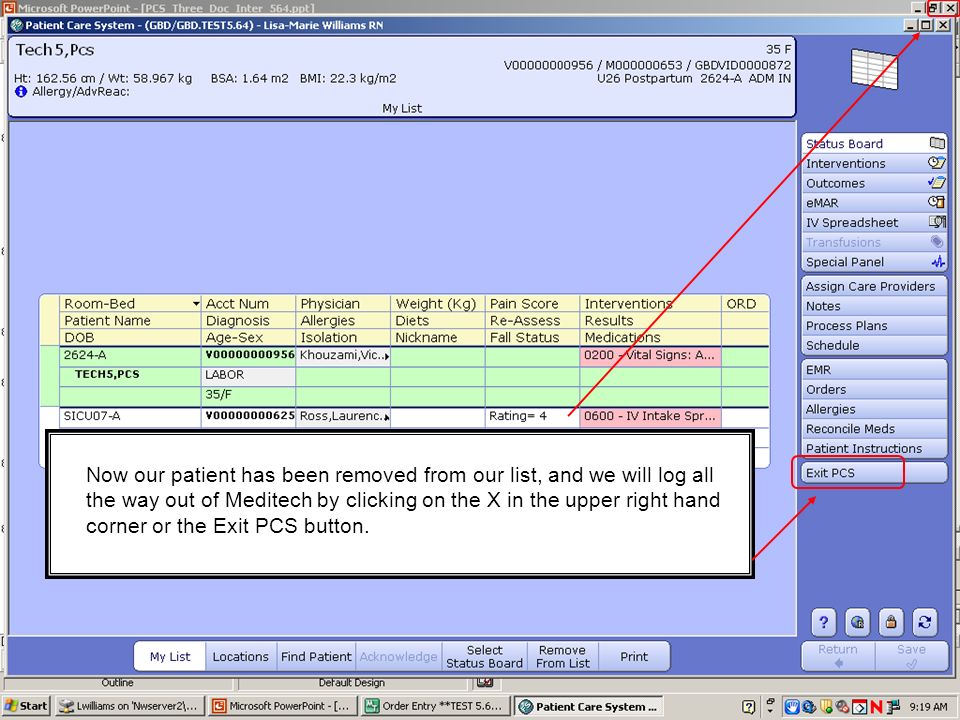Image resolution: width=960 pixels, height=720 pixels.
Task: Open Special Panel
Action: [x=874, y=262]
